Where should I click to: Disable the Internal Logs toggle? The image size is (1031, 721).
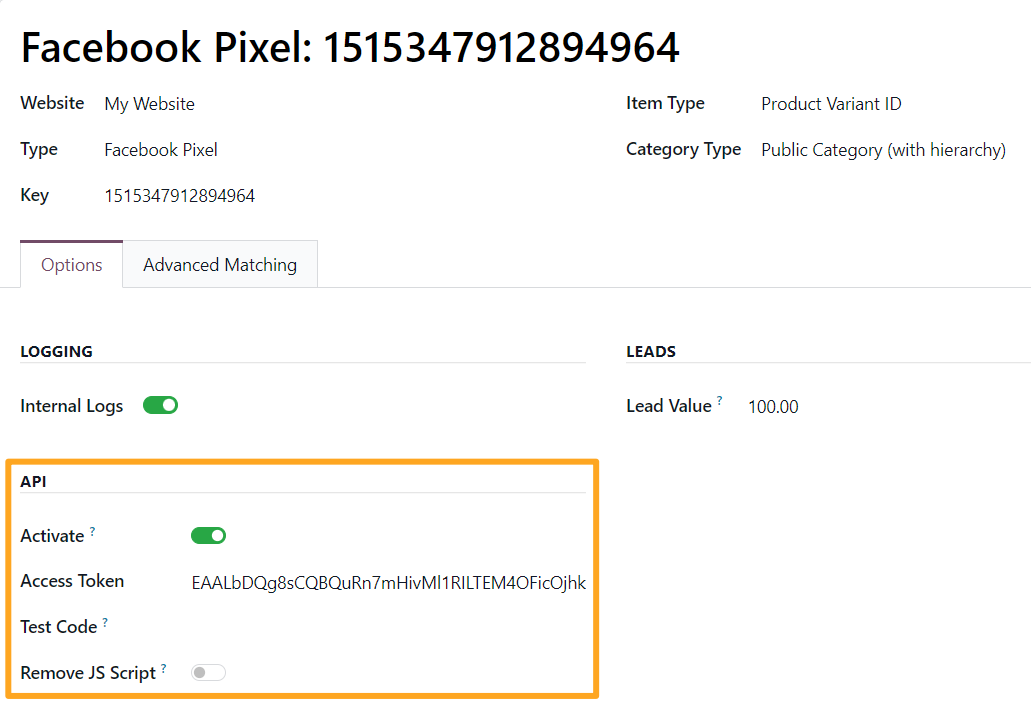(x=160, y=405)
